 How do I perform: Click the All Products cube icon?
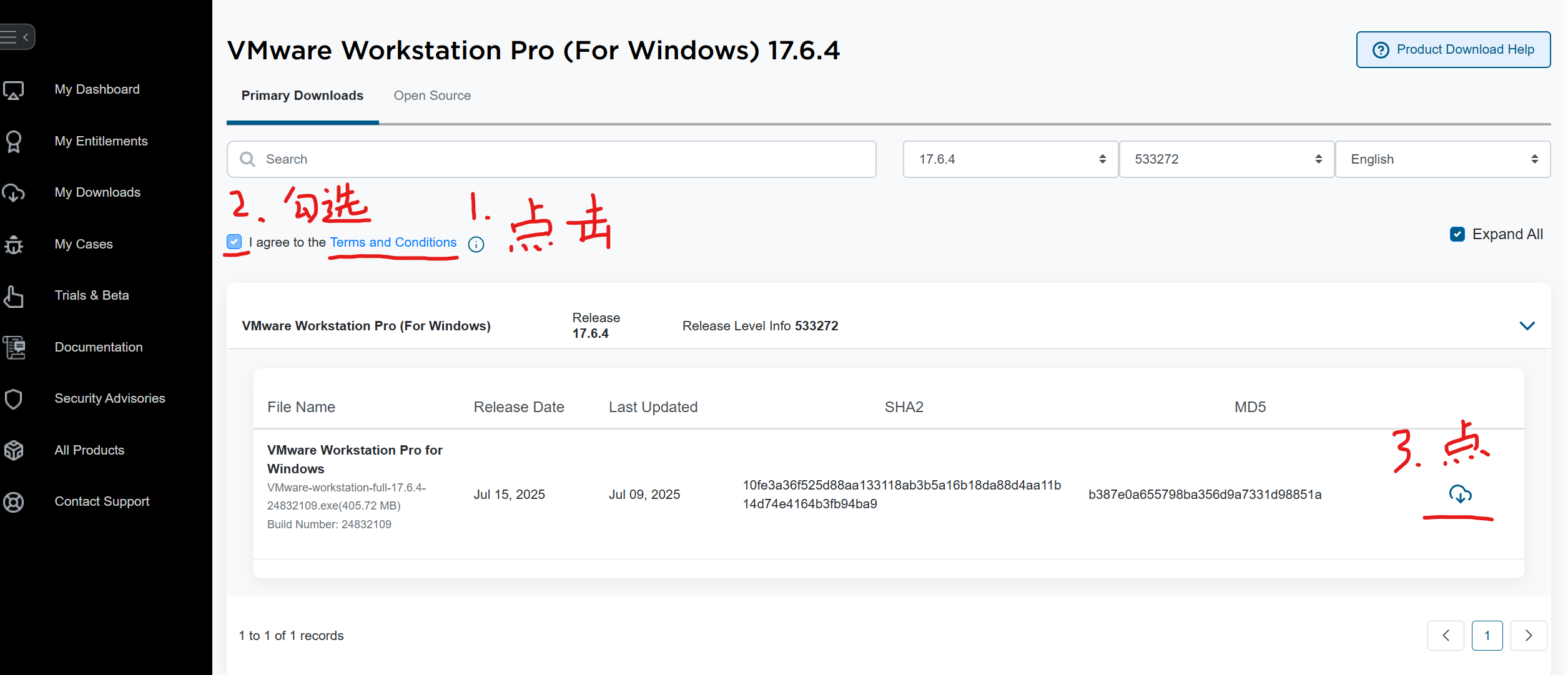[x=14, y=450]
